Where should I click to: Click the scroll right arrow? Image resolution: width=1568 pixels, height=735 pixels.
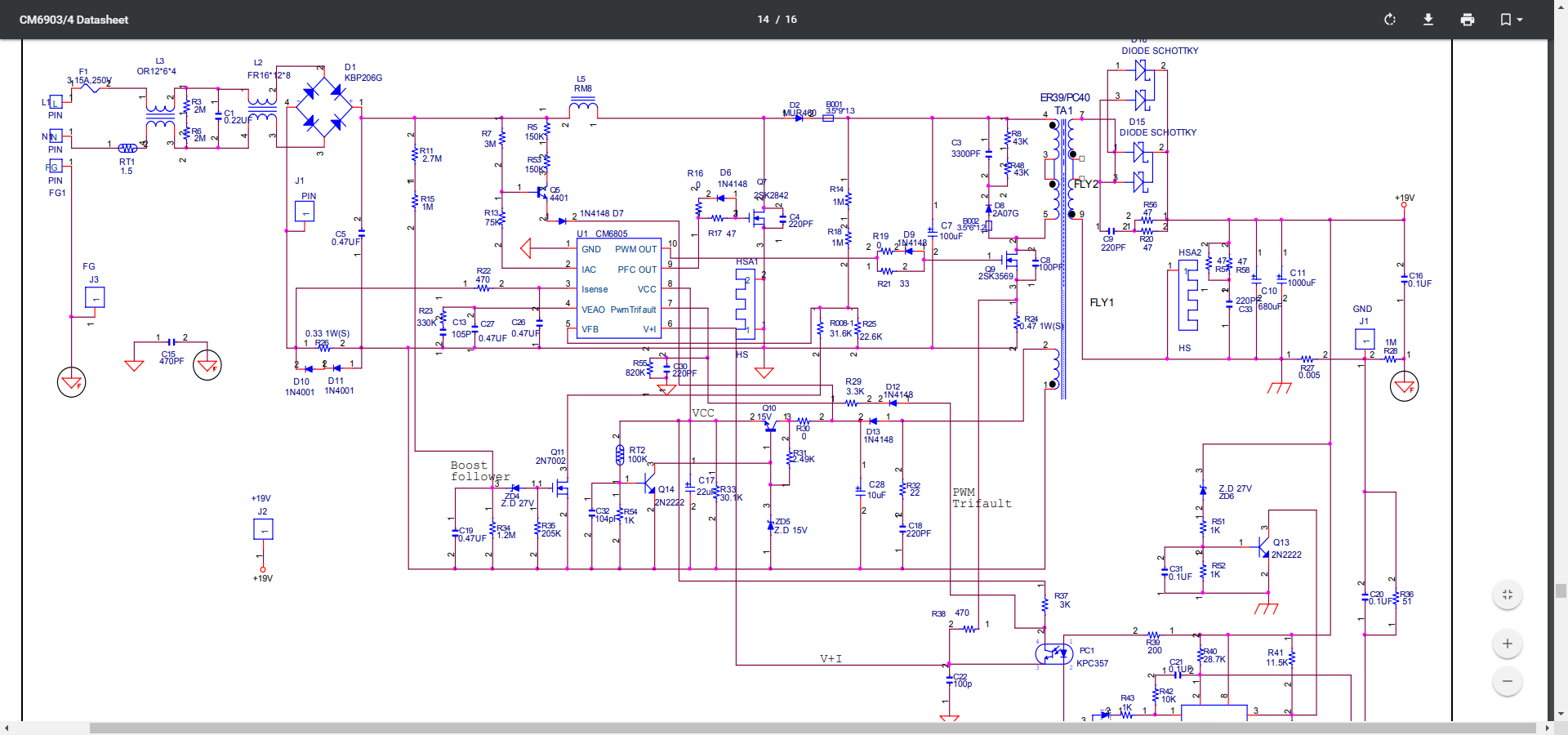click(1547, 728)
